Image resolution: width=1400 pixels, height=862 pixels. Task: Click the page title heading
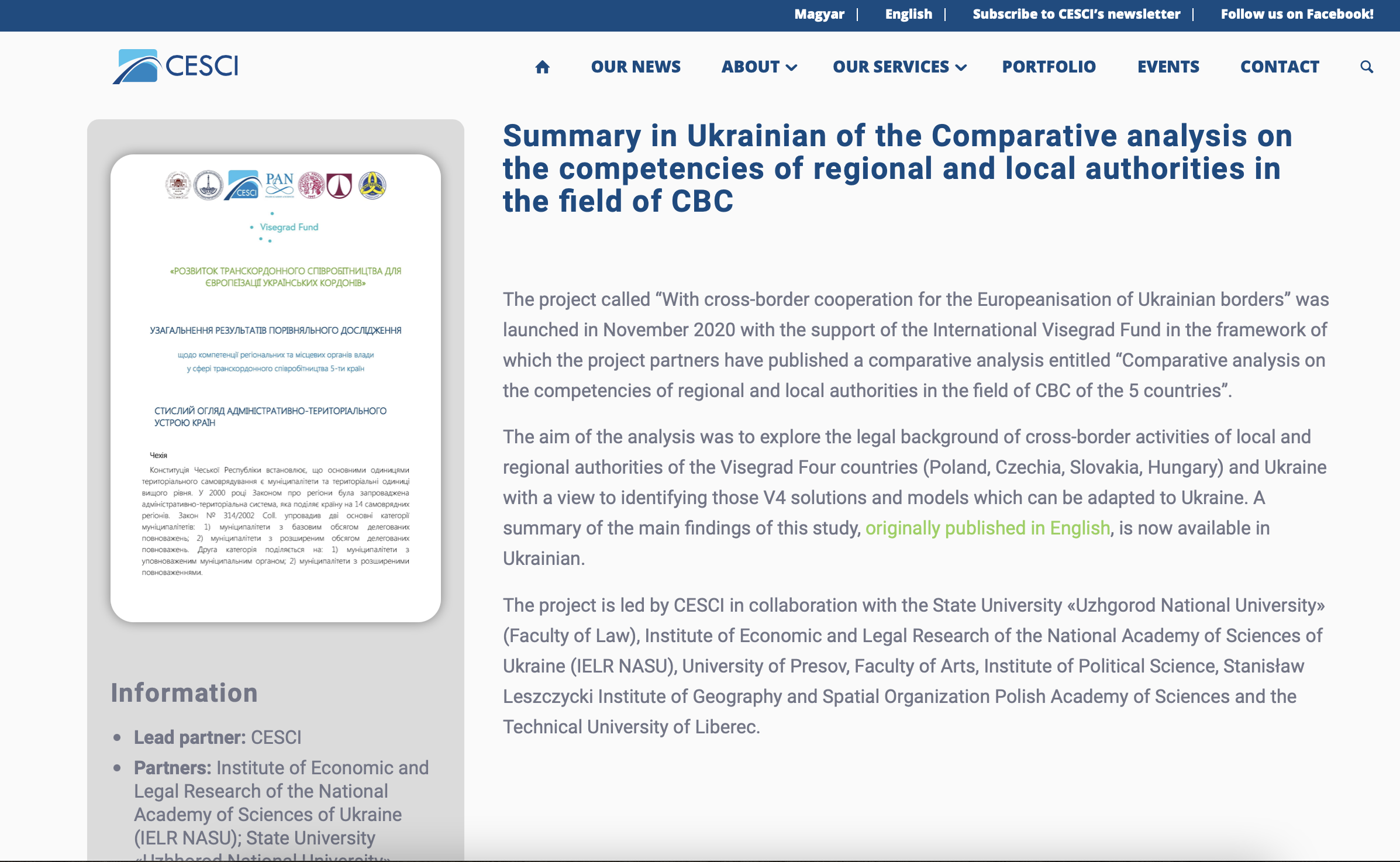(x=898, y=168)
